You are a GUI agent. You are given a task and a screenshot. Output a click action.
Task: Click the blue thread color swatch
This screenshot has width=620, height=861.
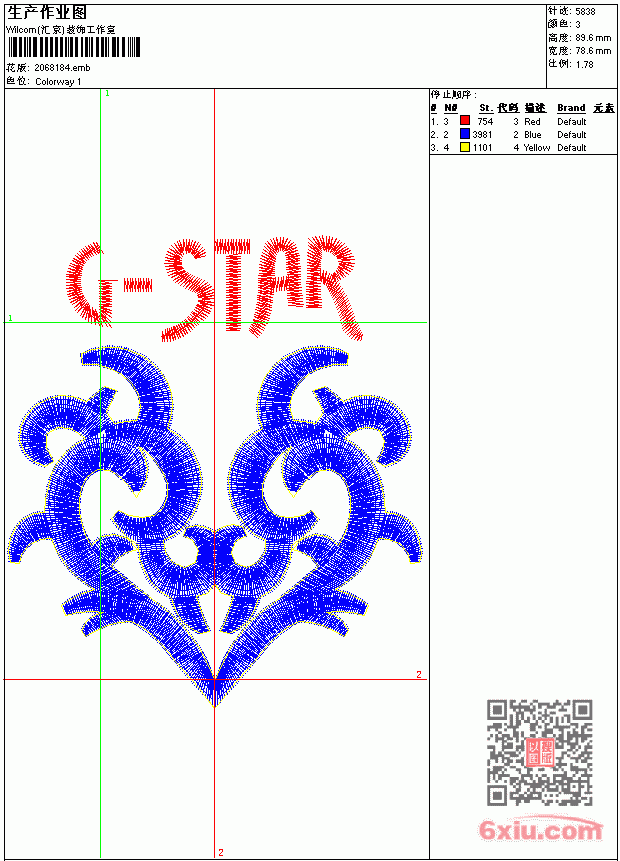pyautogui.click(x=465, y=134)
